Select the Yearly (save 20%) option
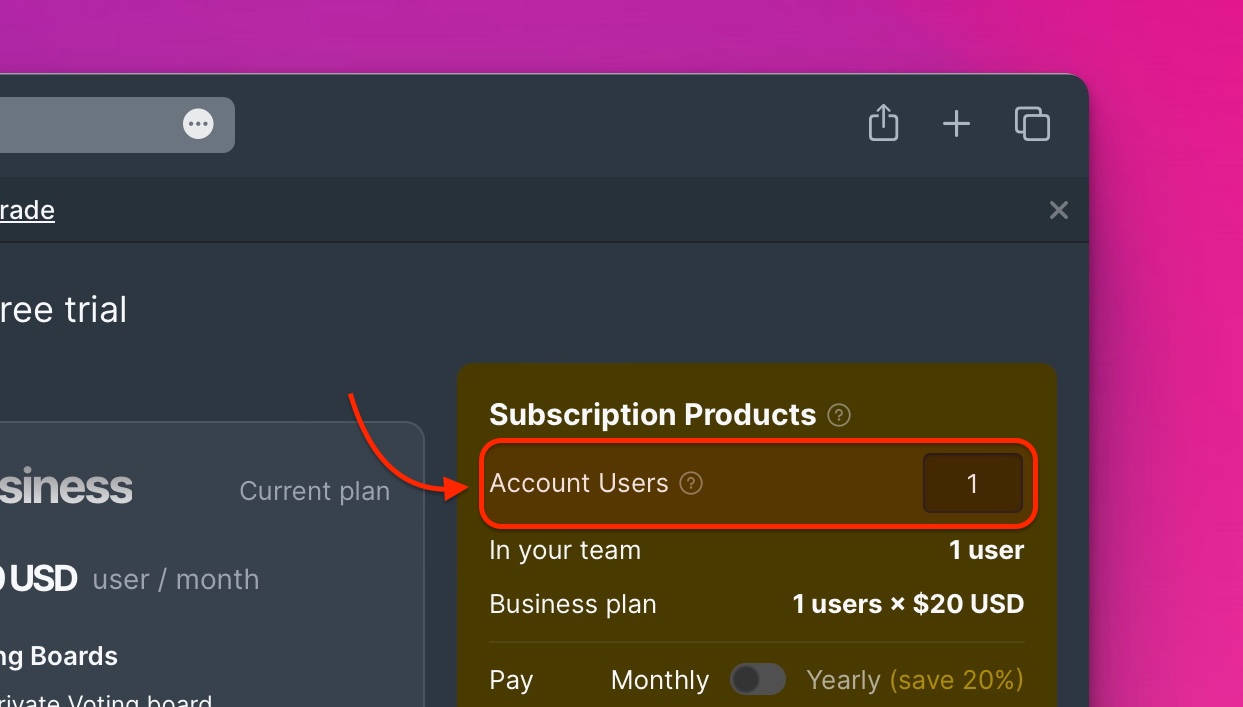Image resolution: width=1243 pixels, height=707 pixels. 915,681
